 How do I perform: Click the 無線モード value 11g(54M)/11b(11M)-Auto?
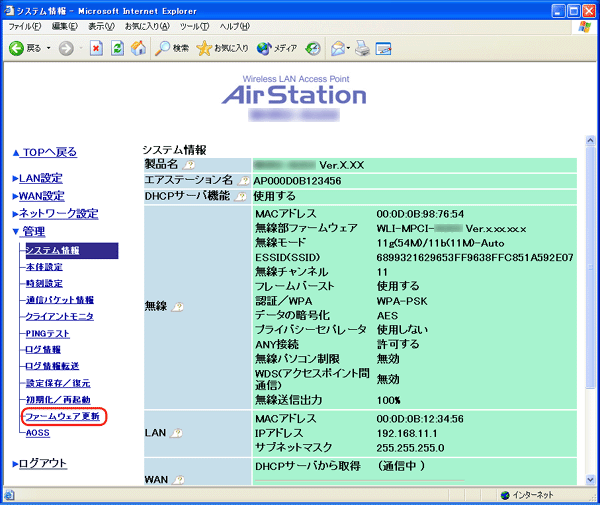[x=440, y=243]
